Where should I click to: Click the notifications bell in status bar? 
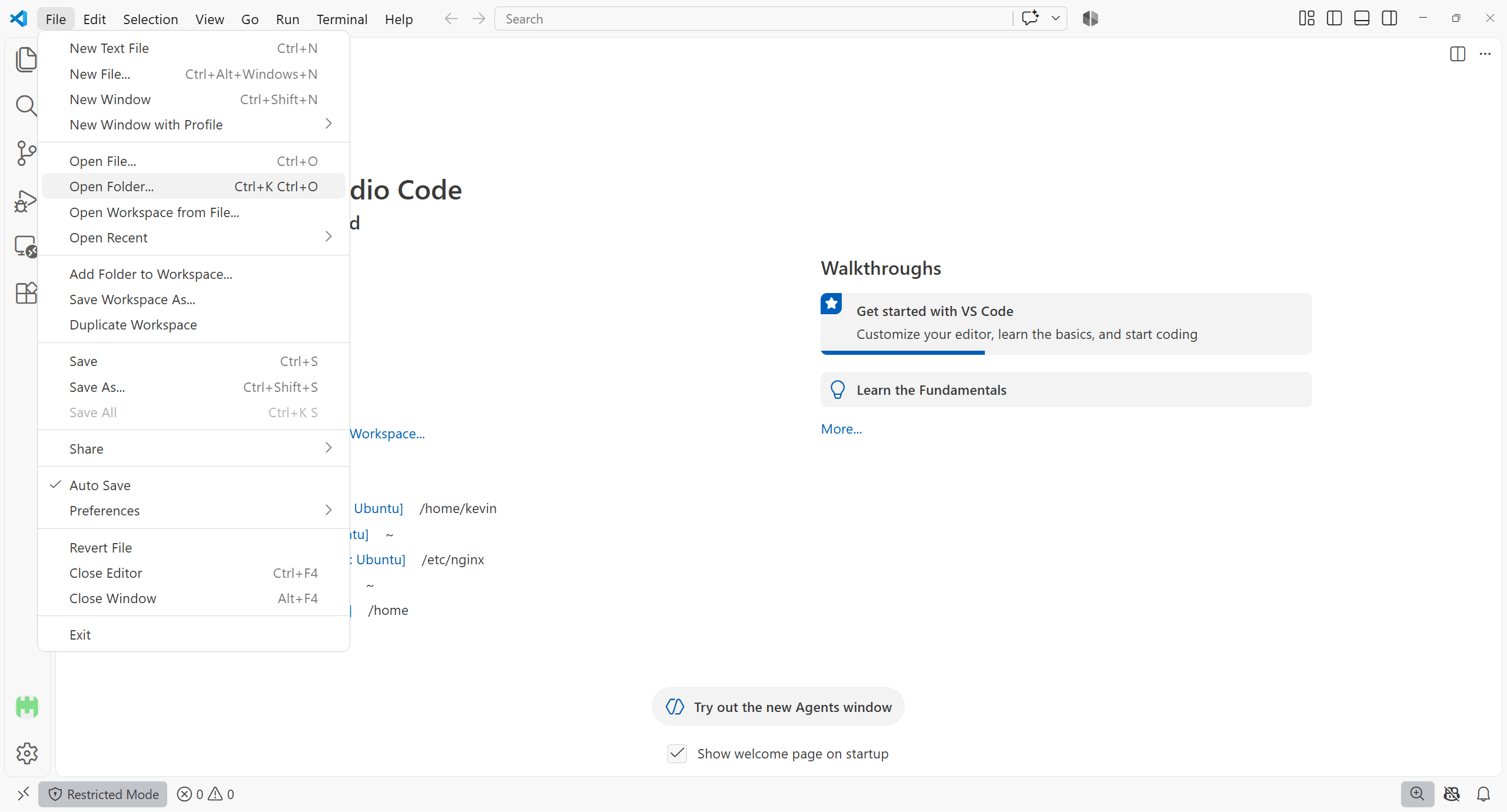pyautogui.click(x=1483, y=794)
